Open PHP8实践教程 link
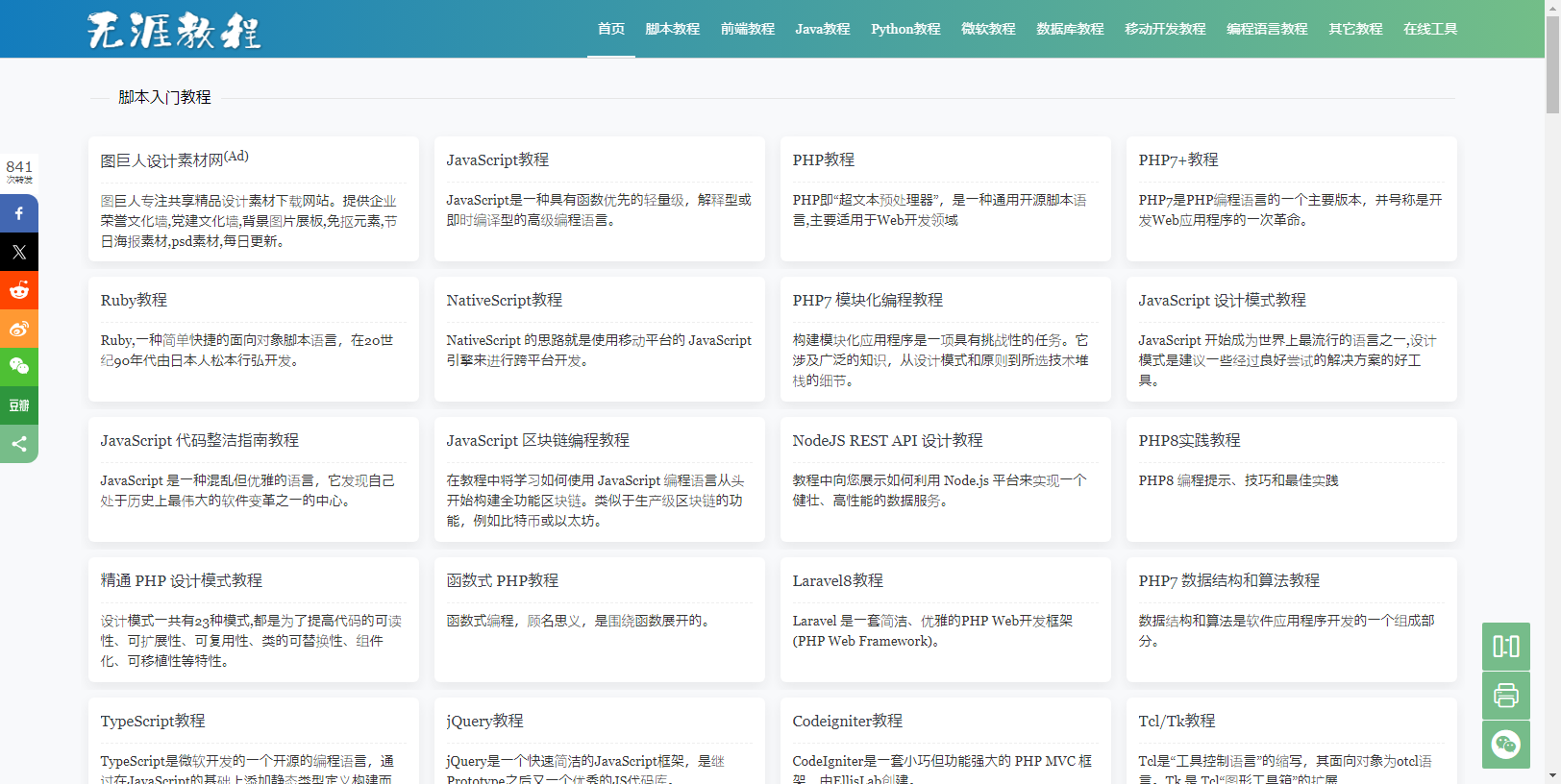The height and width of the screenshot is (784, 1561). point(1190,440)
